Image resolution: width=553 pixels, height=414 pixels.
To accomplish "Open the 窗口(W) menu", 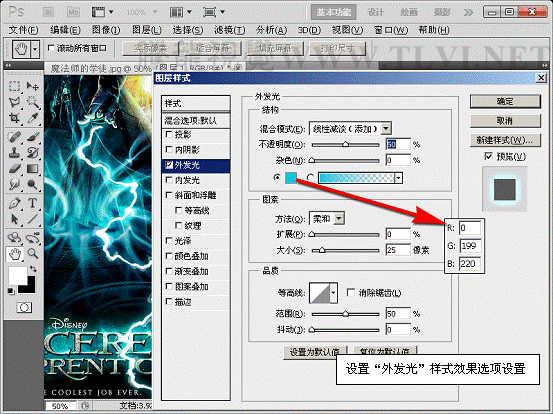I will tap(391, 30).
